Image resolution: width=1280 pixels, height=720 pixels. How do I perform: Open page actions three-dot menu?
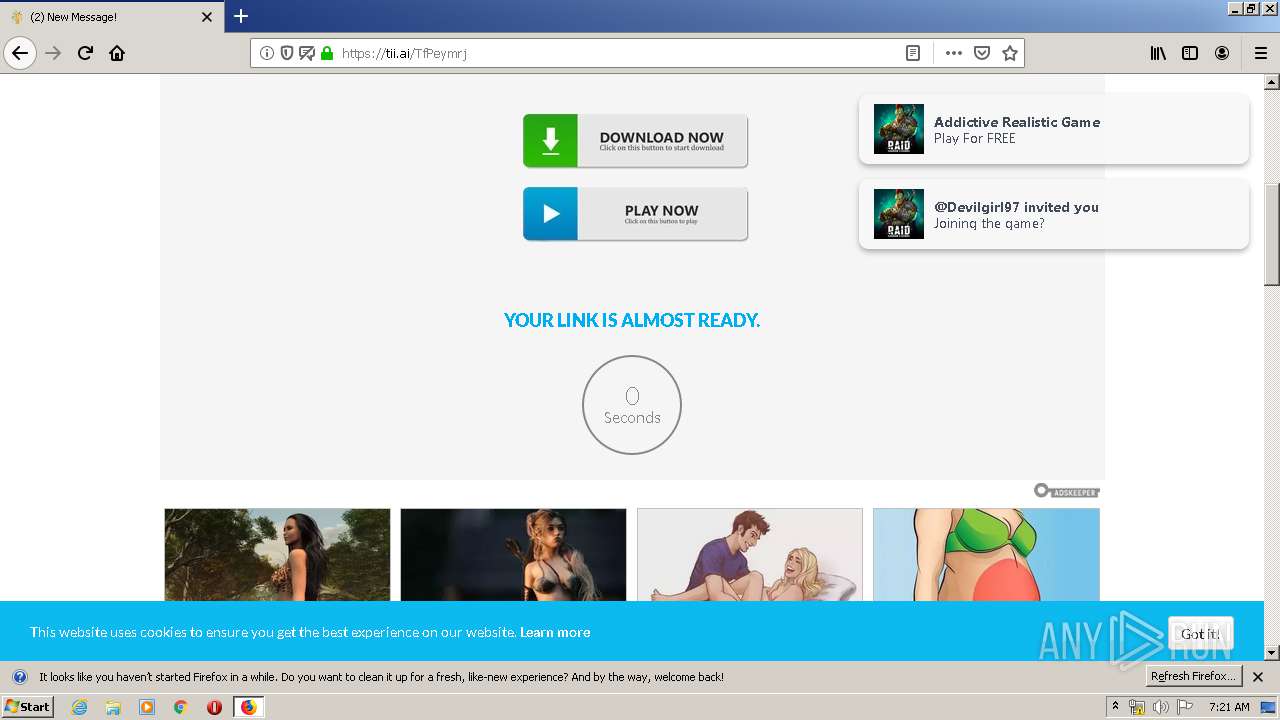pyautogui.click(x=954, y=53)
